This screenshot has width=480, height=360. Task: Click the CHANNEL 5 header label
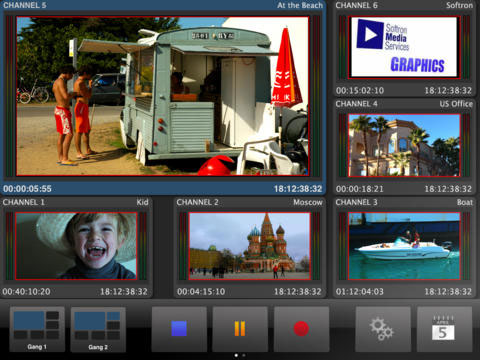[25, 5]
